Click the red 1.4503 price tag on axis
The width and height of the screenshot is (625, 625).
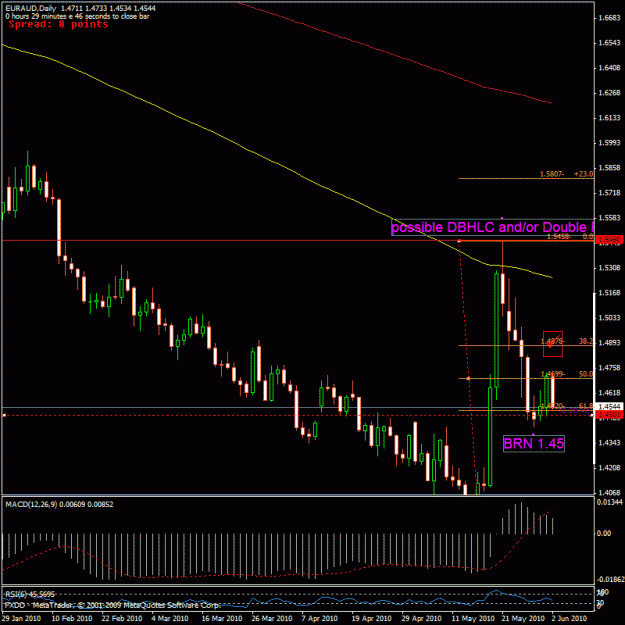pos(608,415)
